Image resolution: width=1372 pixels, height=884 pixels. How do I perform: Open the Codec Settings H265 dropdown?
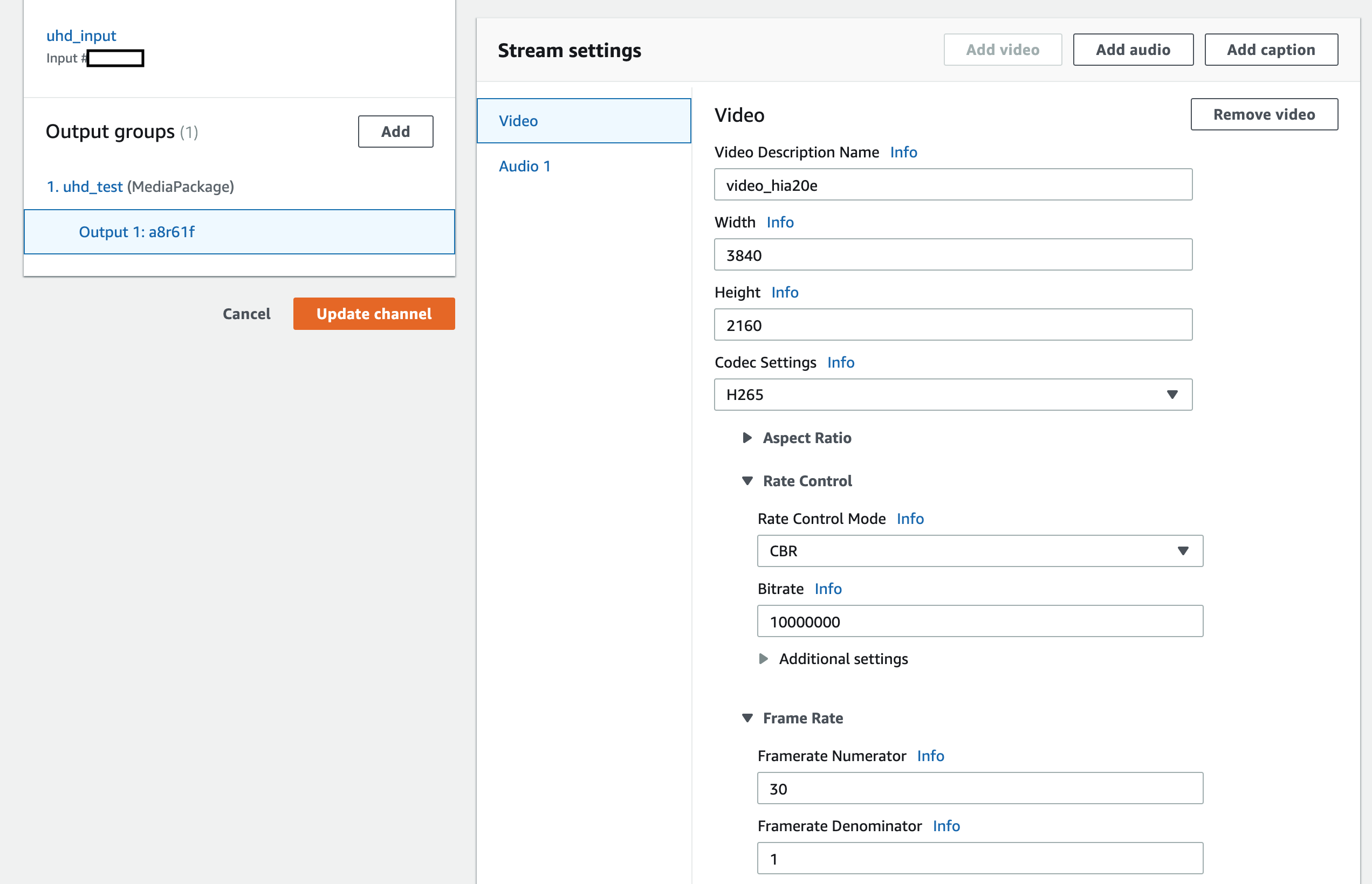tap(953, 395)
